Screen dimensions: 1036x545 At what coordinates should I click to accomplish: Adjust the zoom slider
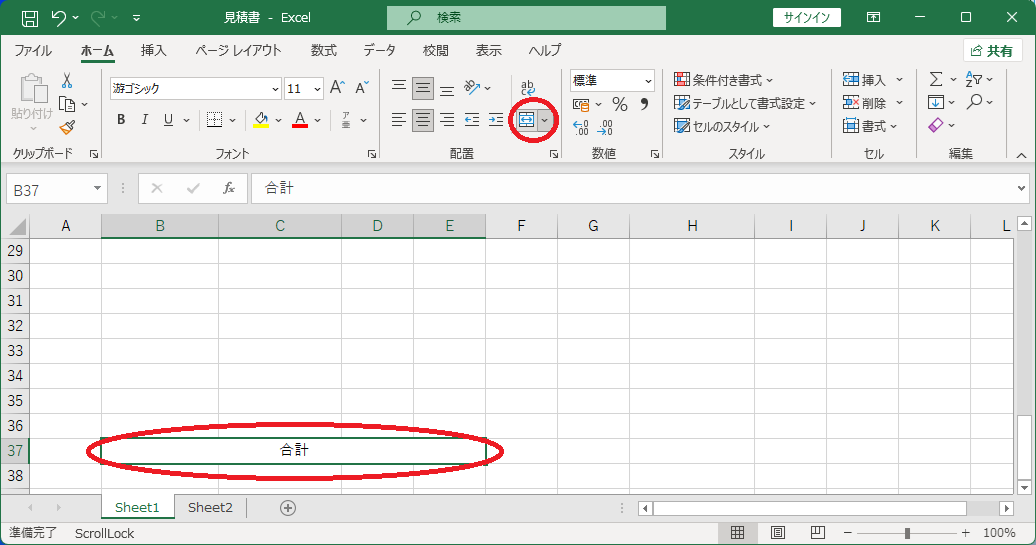(x=907, y=532)
